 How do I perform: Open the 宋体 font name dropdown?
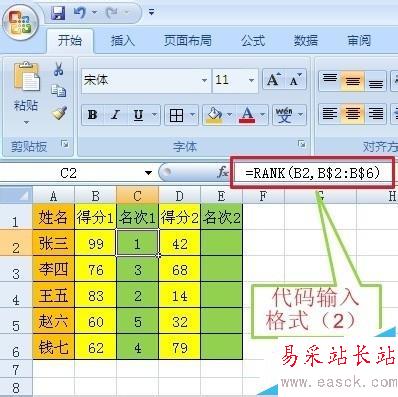coord(204,80)
